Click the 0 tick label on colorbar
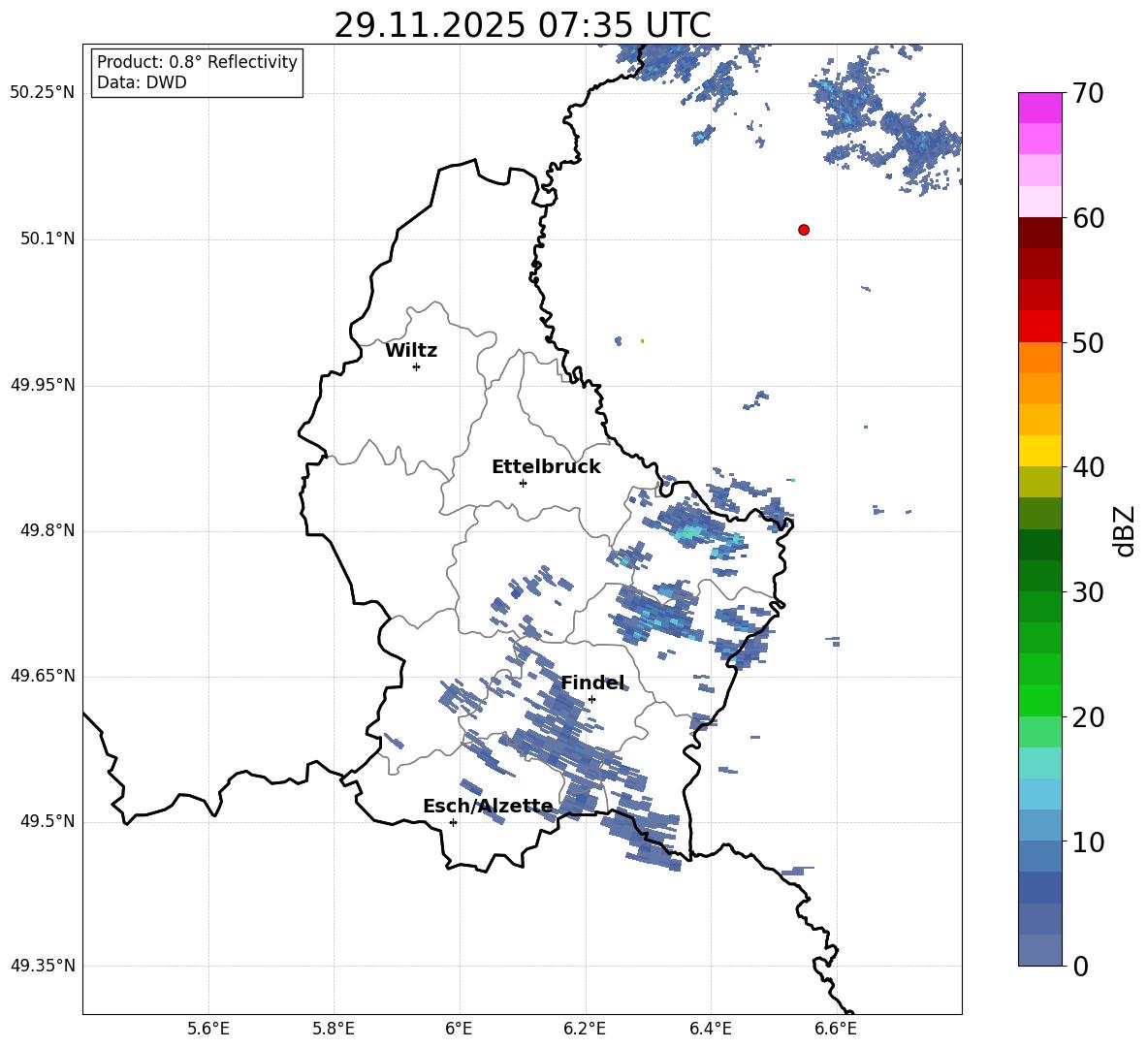Screen dimensions: 1148x1048 [1080, 966]
